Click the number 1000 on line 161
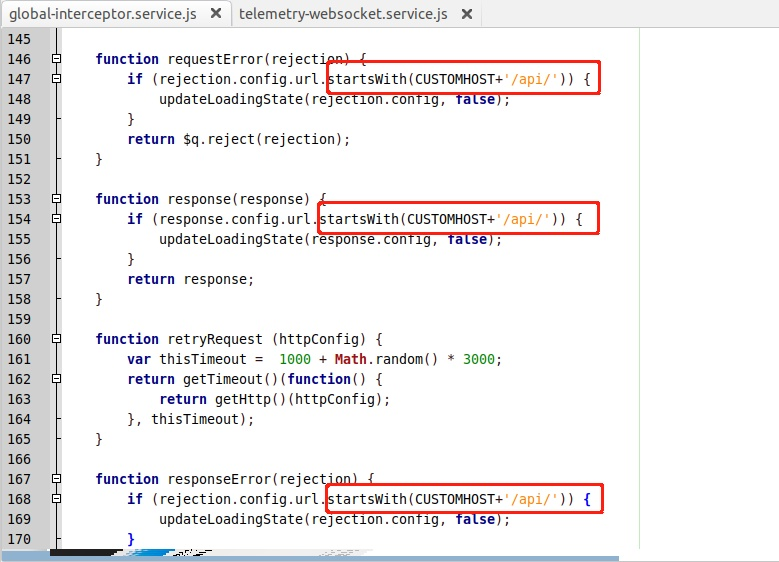 [295, 359]
